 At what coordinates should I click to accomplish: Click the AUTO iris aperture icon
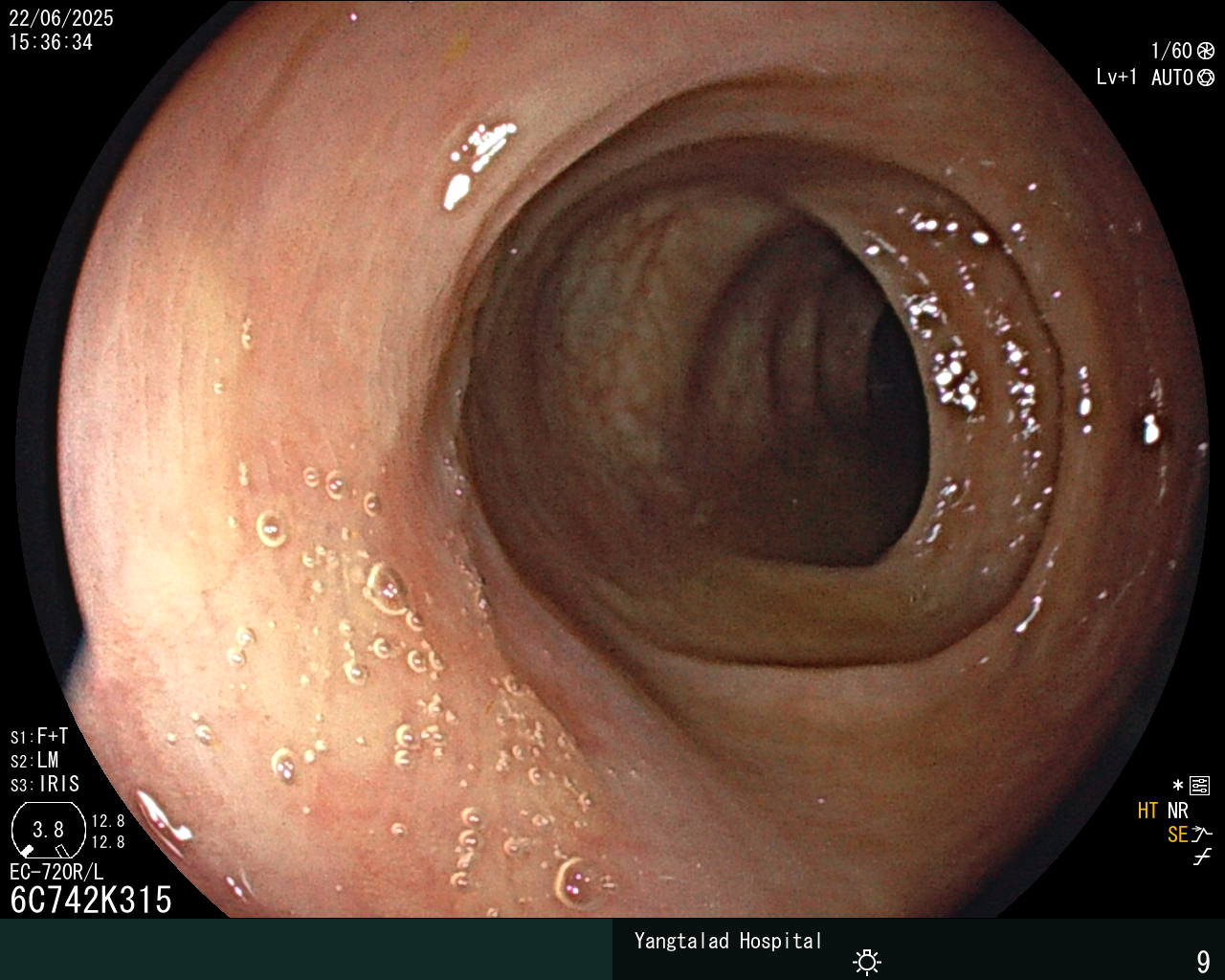click(1206, 78)
